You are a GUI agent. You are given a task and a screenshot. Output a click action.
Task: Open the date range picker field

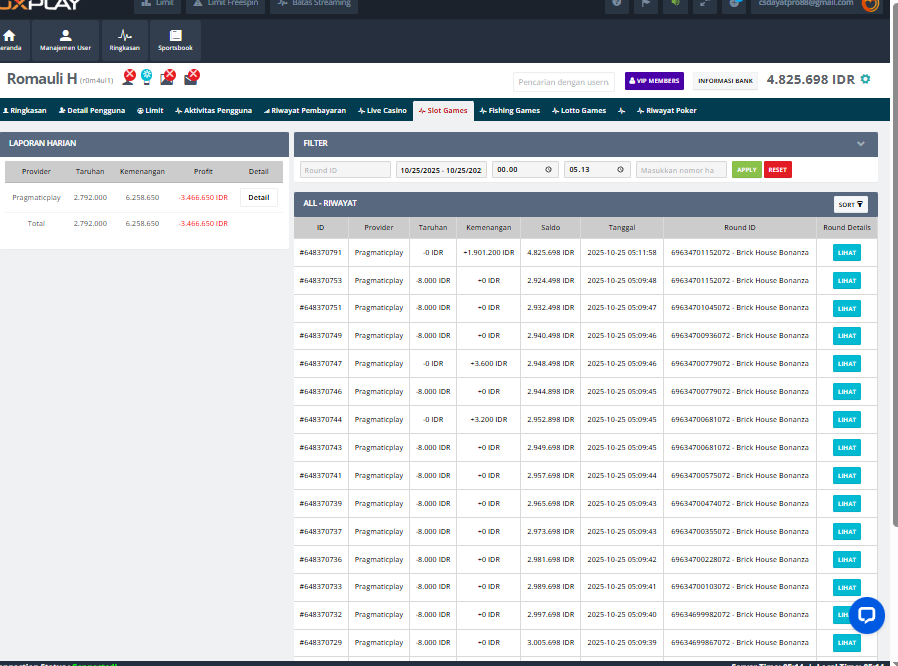441,170
